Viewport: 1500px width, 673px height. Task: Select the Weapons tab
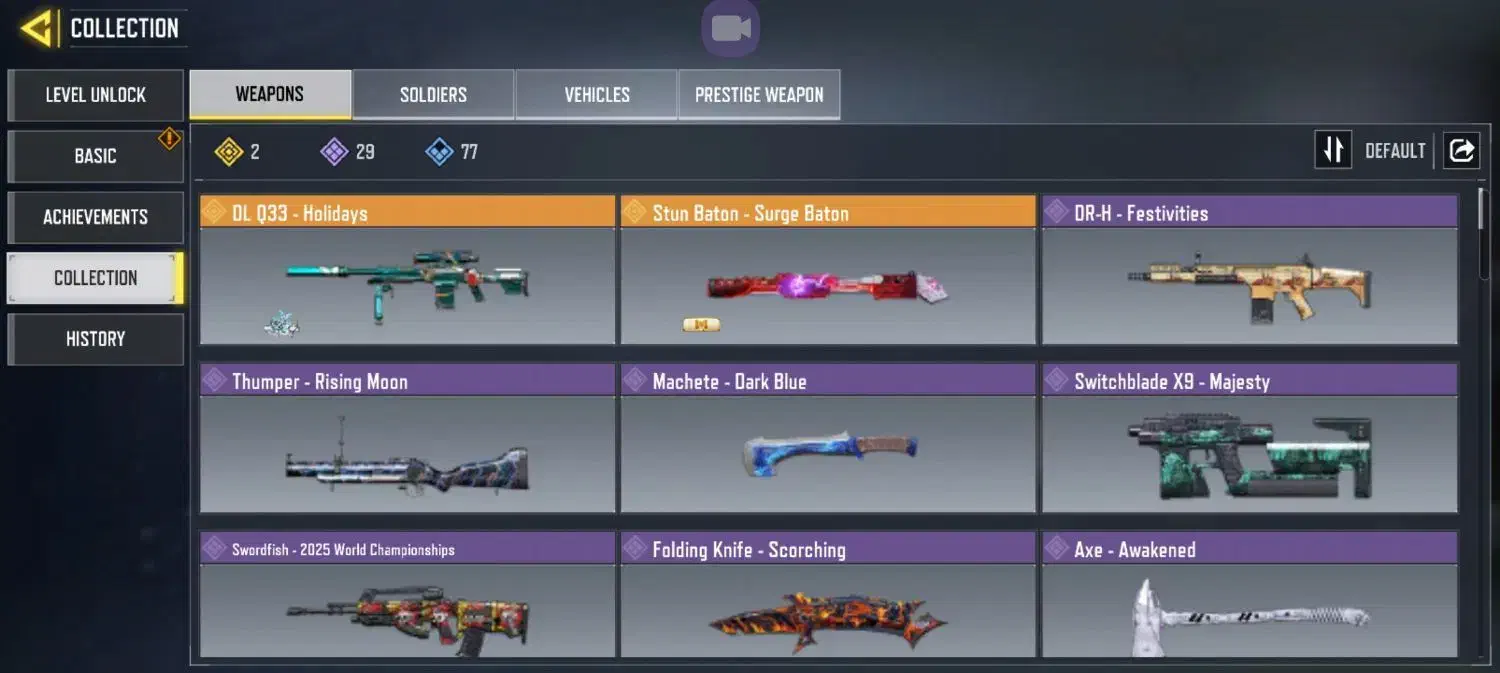click(270, 95)
